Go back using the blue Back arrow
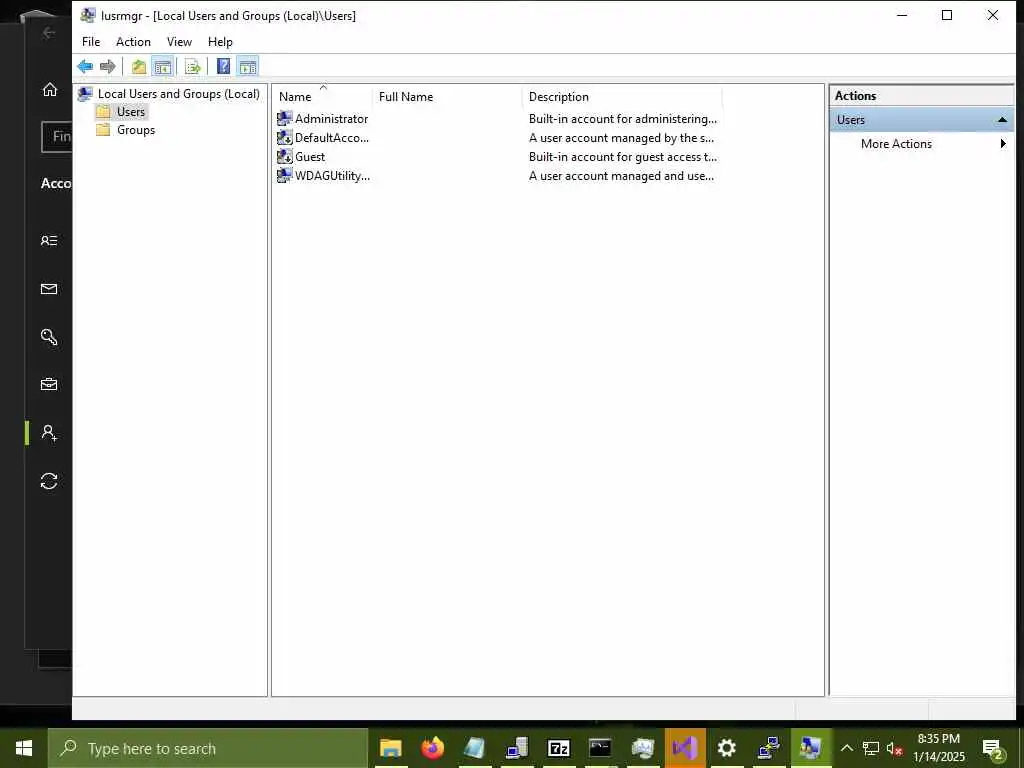Viewport: 1024px width, 768px height. (x=85, y=66)
